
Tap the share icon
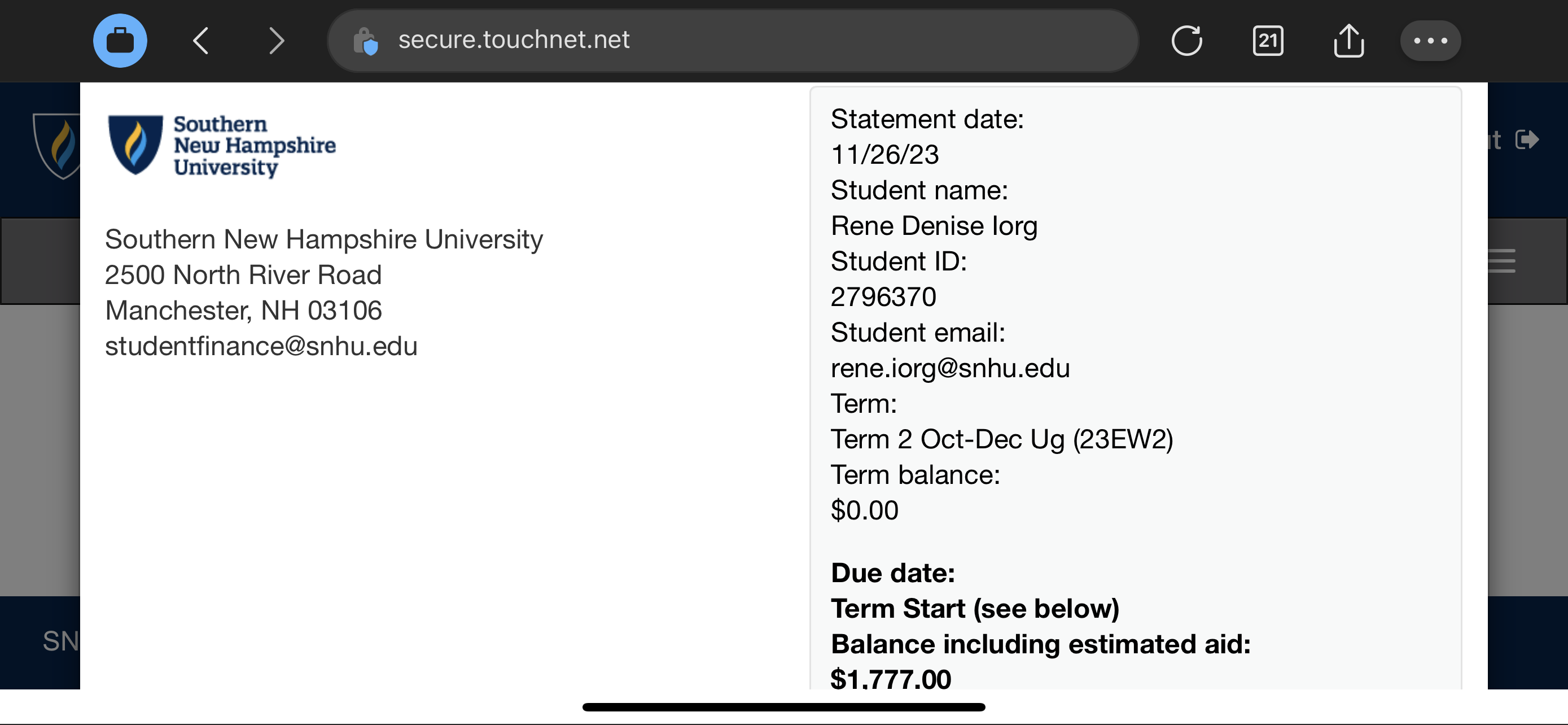[x=1348, y=41]
